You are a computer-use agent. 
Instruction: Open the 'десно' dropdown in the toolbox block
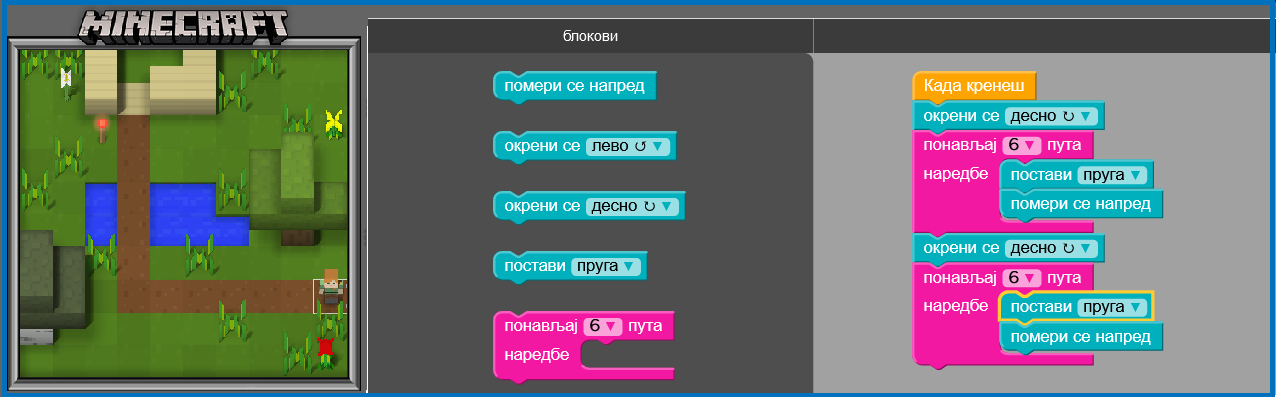632,206
